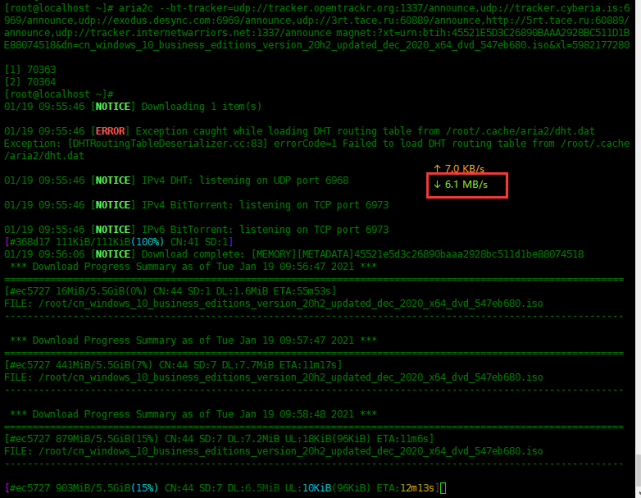
Task: Click the '16MiB/5.5GiB(0%)' progress line
Action: pos(170,291)
